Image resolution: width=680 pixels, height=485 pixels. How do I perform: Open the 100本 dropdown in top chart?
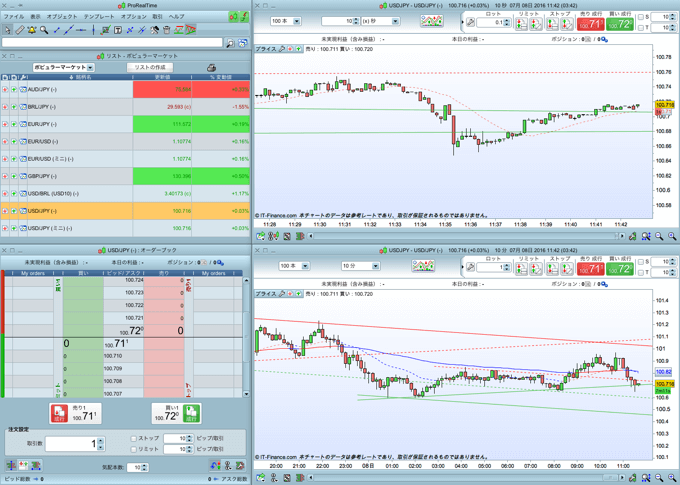click(285, 21)
